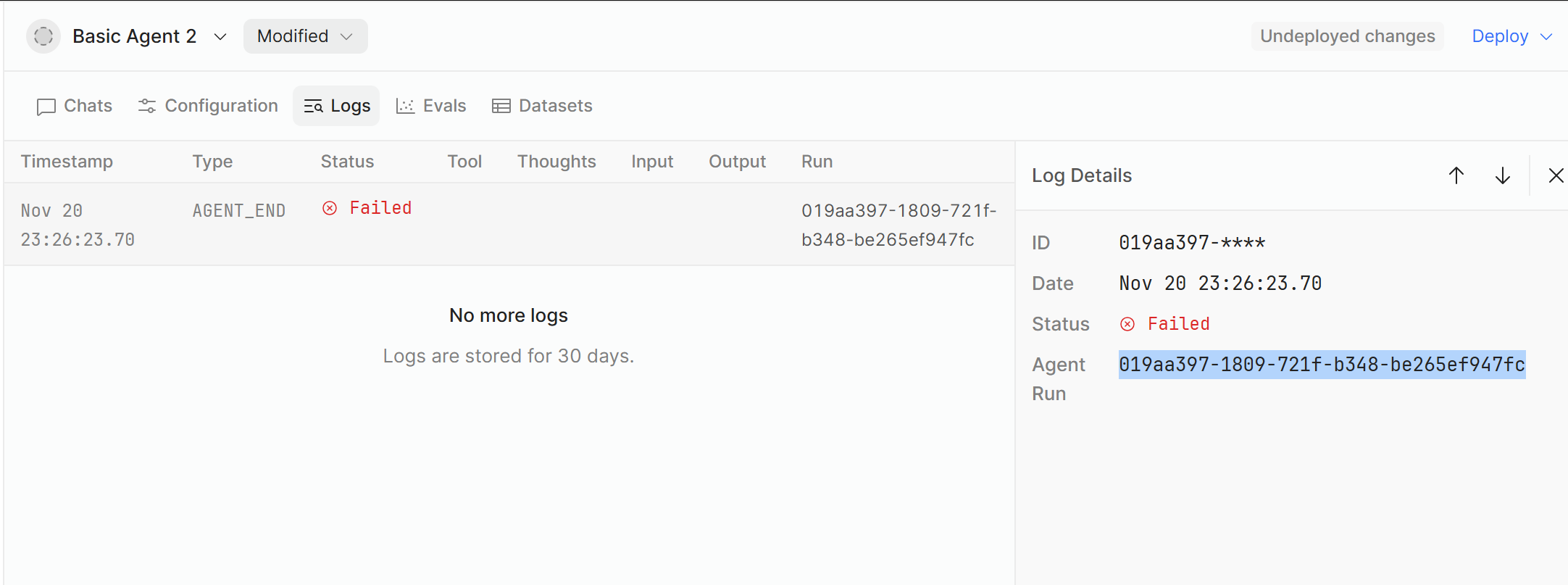Click the Deploy button
This screenshot has width=1568, height=585.
pyautogui.click(x=1500, y=36)
